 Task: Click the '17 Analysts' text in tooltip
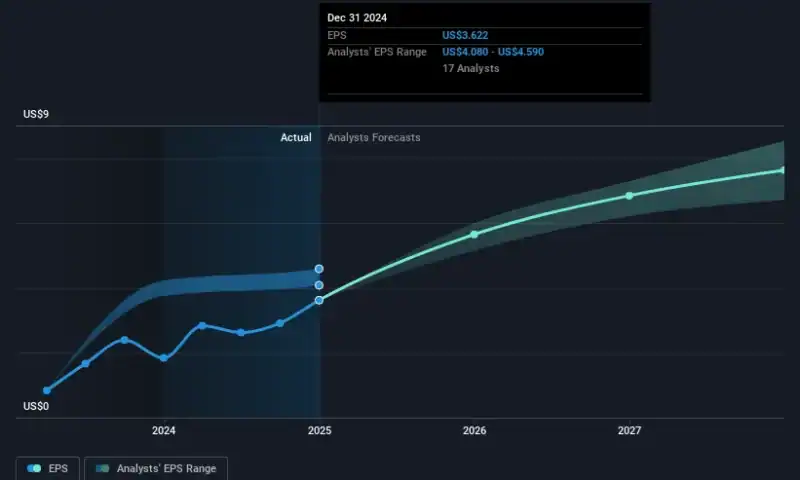[471, 68]
